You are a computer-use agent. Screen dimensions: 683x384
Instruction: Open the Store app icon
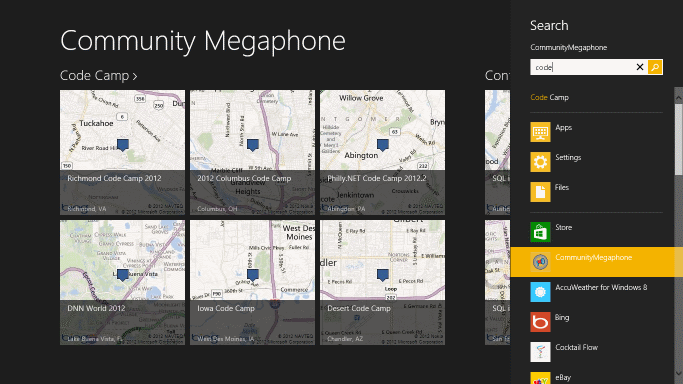coord(540,232)
